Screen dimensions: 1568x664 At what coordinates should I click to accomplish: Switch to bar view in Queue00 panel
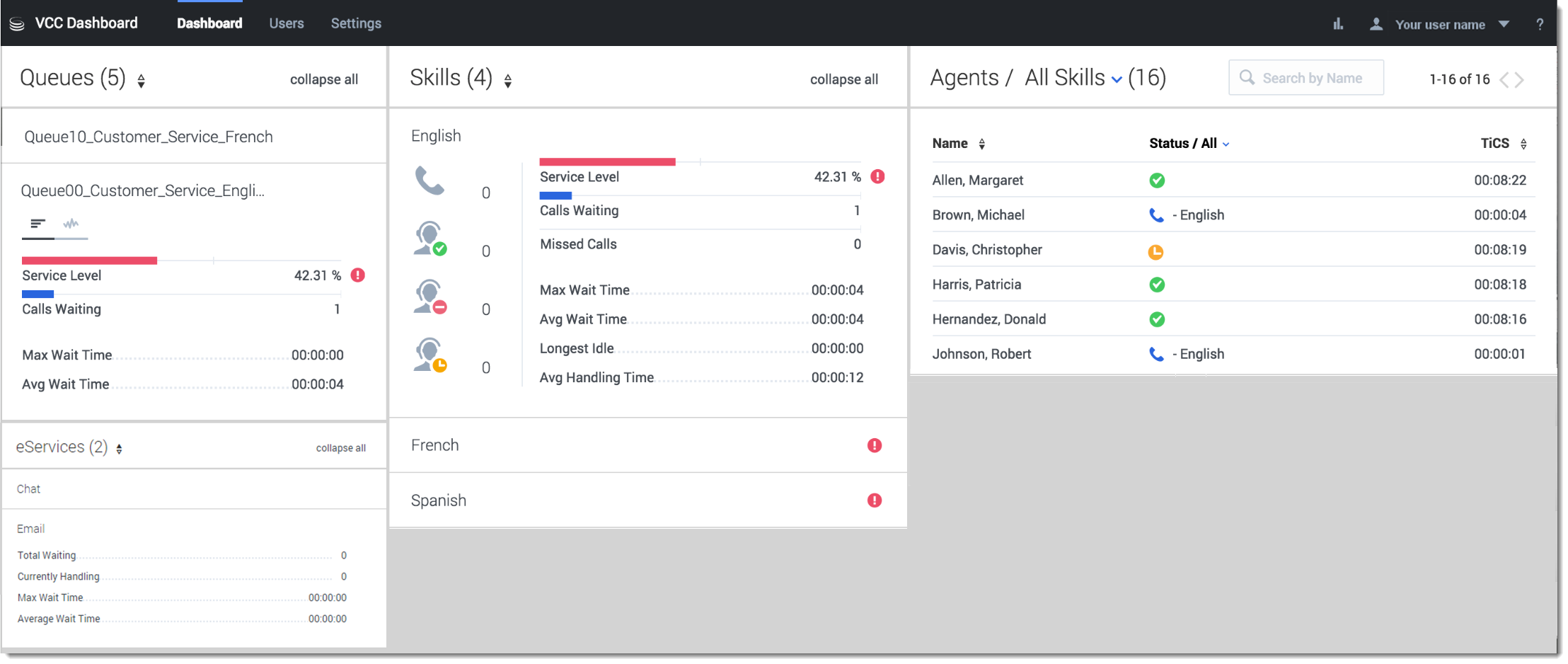tap(38, 224)
